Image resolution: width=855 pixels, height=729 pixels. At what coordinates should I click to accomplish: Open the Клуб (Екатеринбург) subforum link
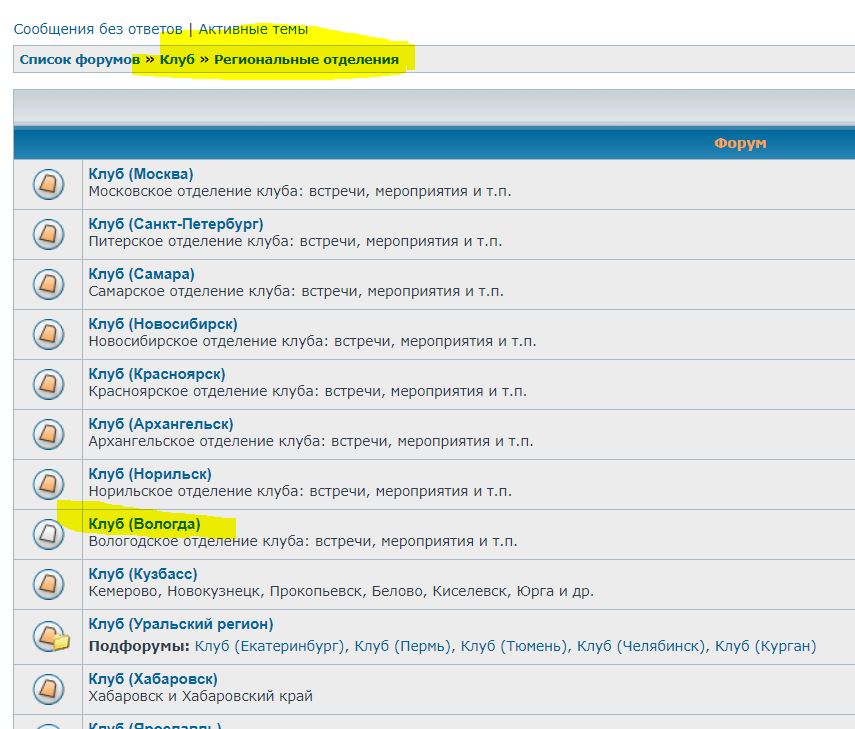270,646
